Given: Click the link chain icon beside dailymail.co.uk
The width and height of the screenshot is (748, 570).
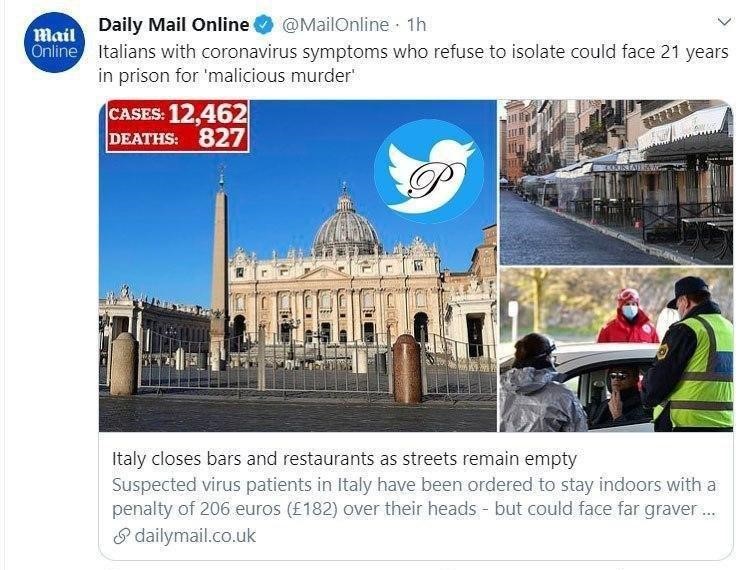Looking at the screenshot, I should click(122, 536).
